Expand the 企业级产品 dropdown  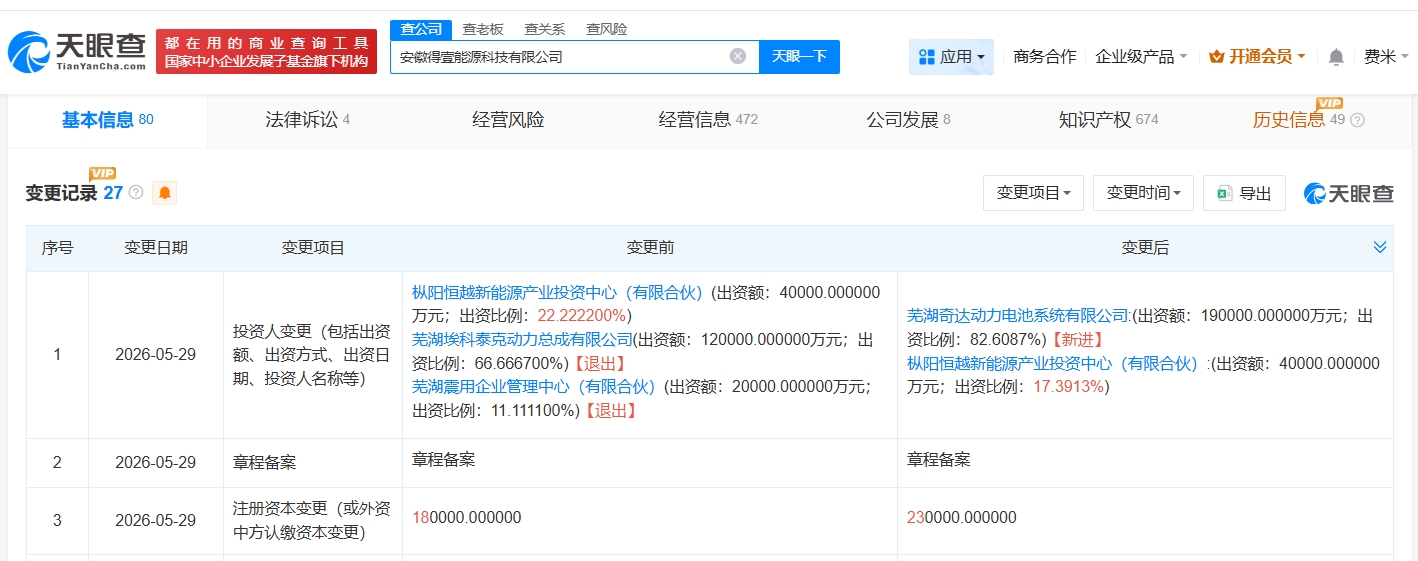point(1141,57)
